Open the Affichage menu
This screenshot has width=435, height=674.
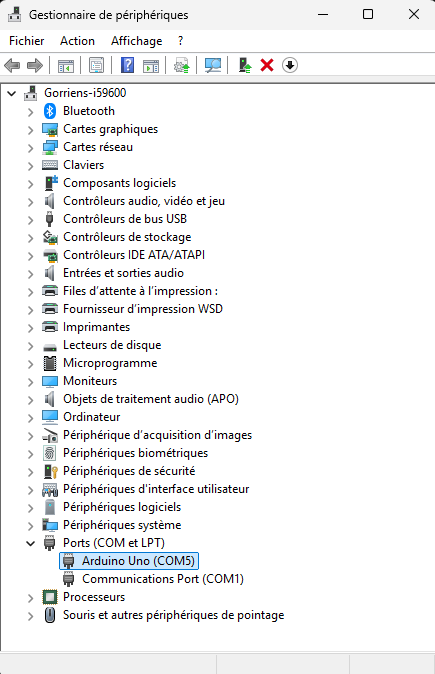pyautogui.click(x=137, y=41)
